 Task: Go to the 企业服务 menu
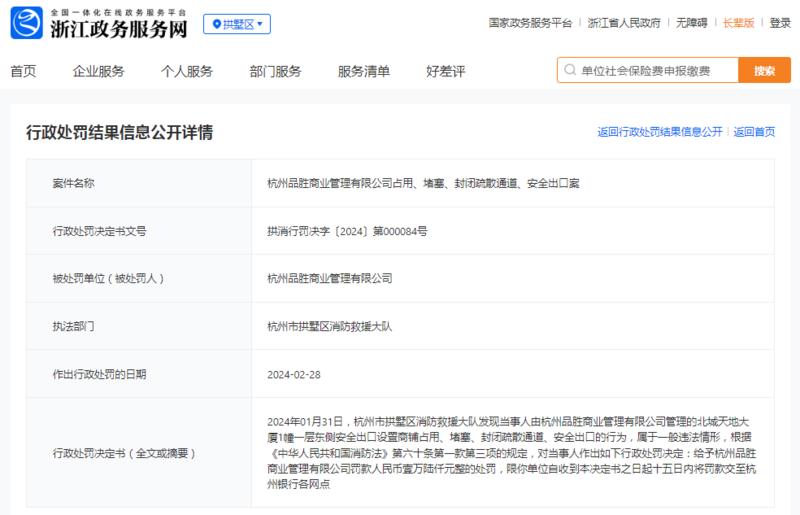click(98, 71)
